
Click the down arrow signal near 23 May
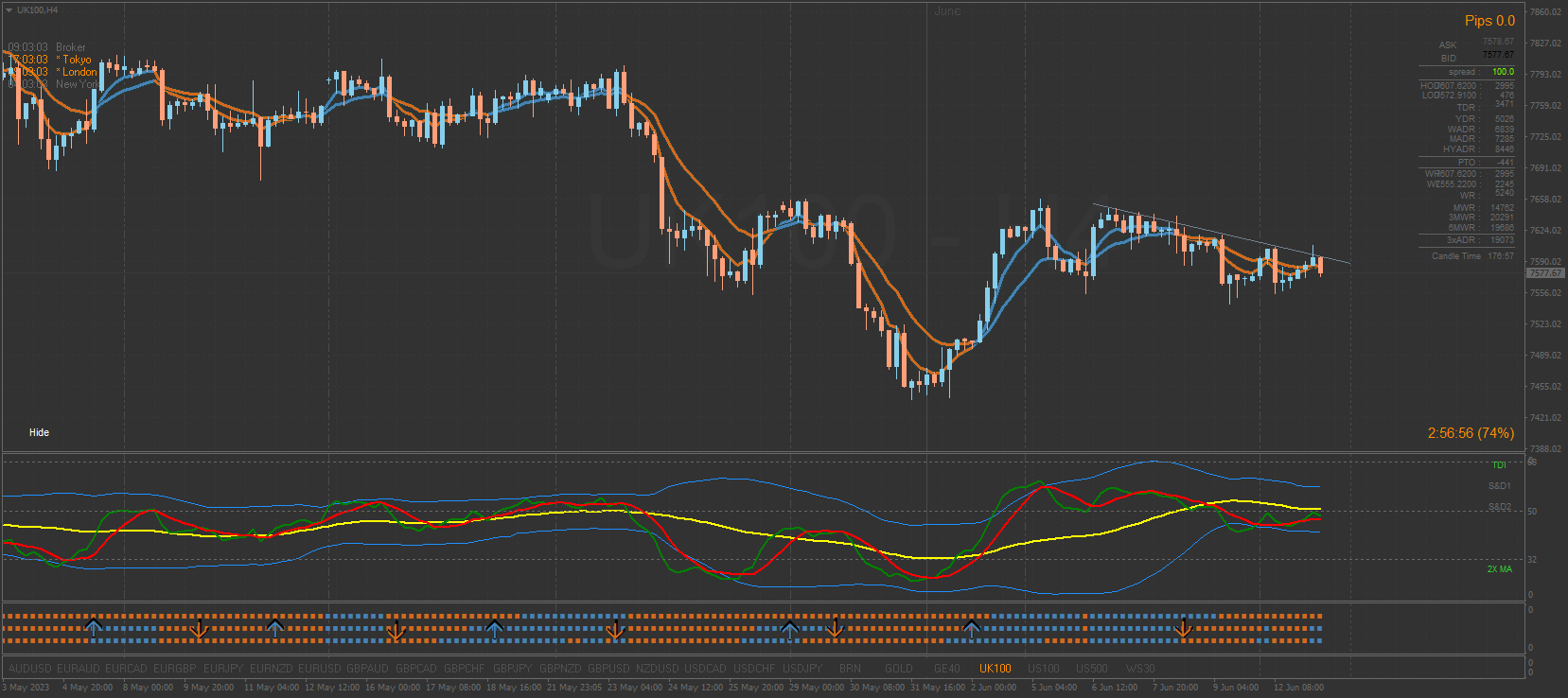616,629
